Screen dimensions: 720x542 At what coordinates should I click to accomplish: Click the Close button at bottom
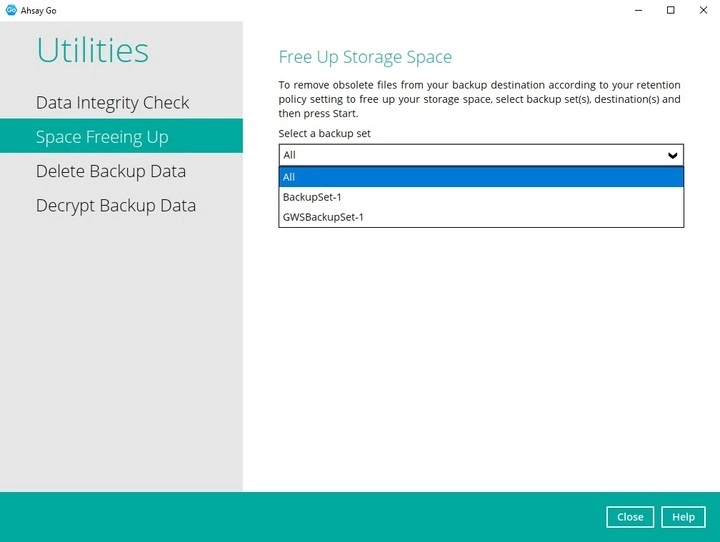(630, 517)
